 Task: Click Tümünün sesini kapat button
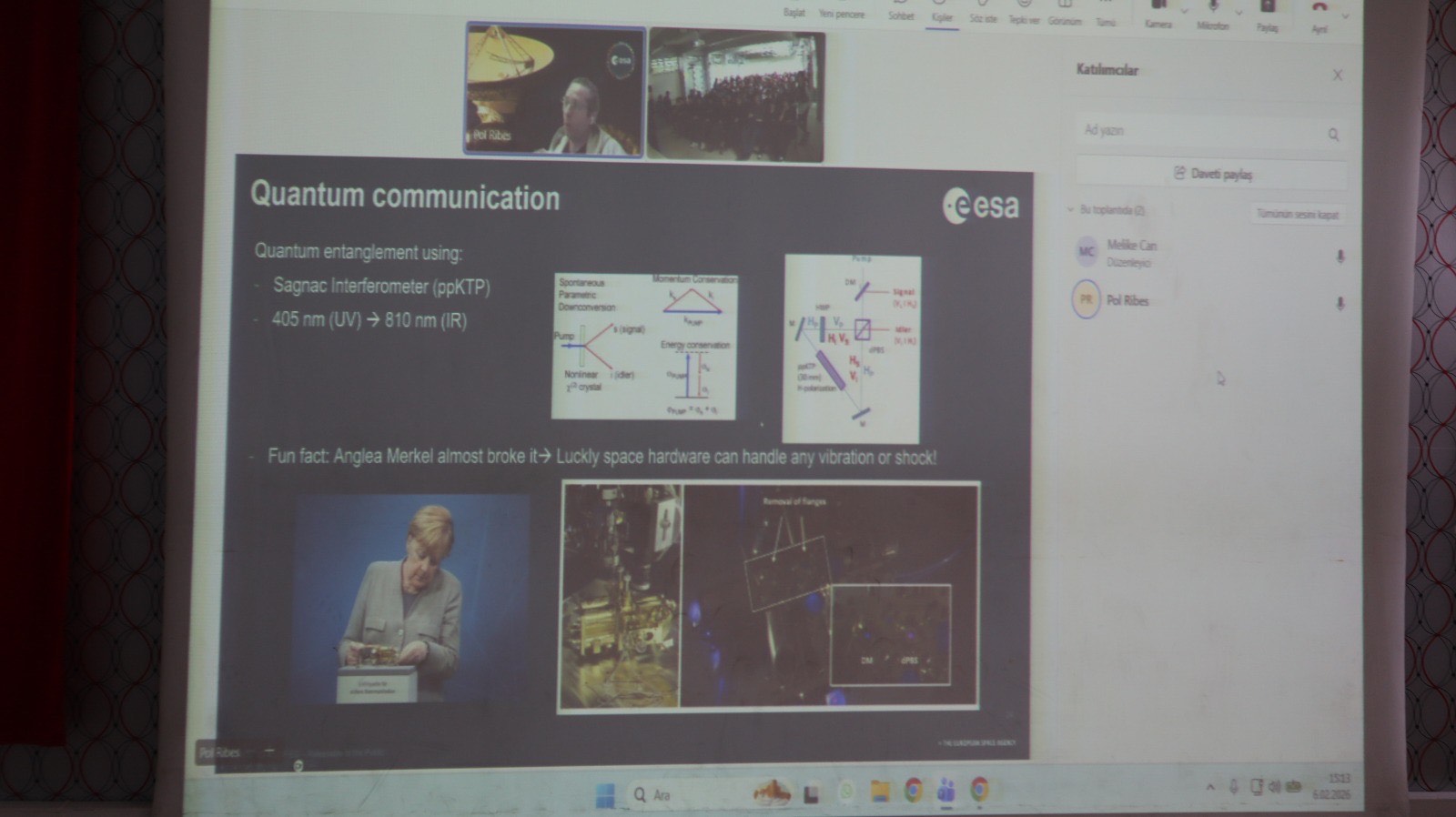click(1297, 215)
